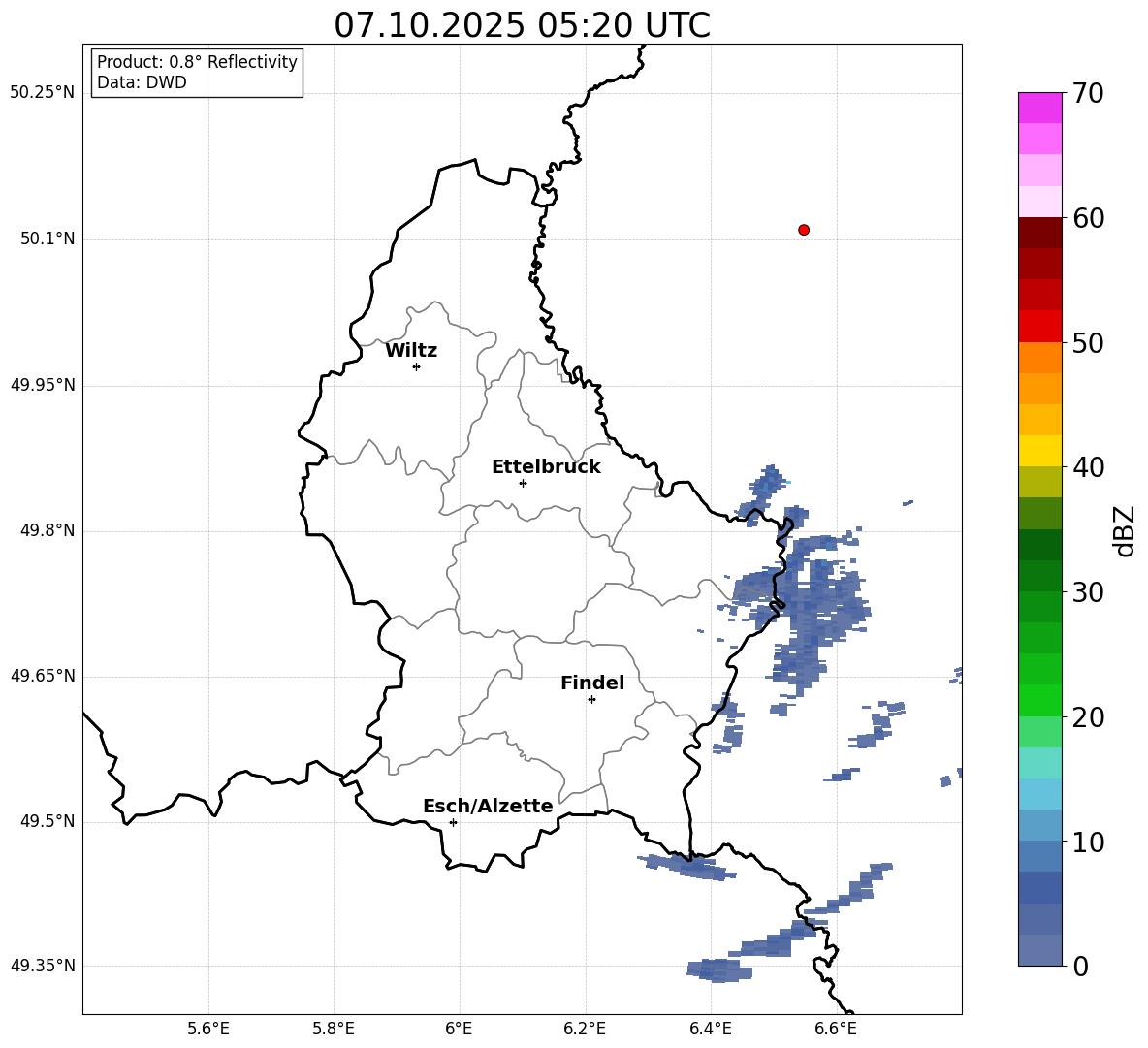This screenshot has height=1048, width=1148.
Task: Click the orange colorbar segment below 50
Action: coord(1039,358)
